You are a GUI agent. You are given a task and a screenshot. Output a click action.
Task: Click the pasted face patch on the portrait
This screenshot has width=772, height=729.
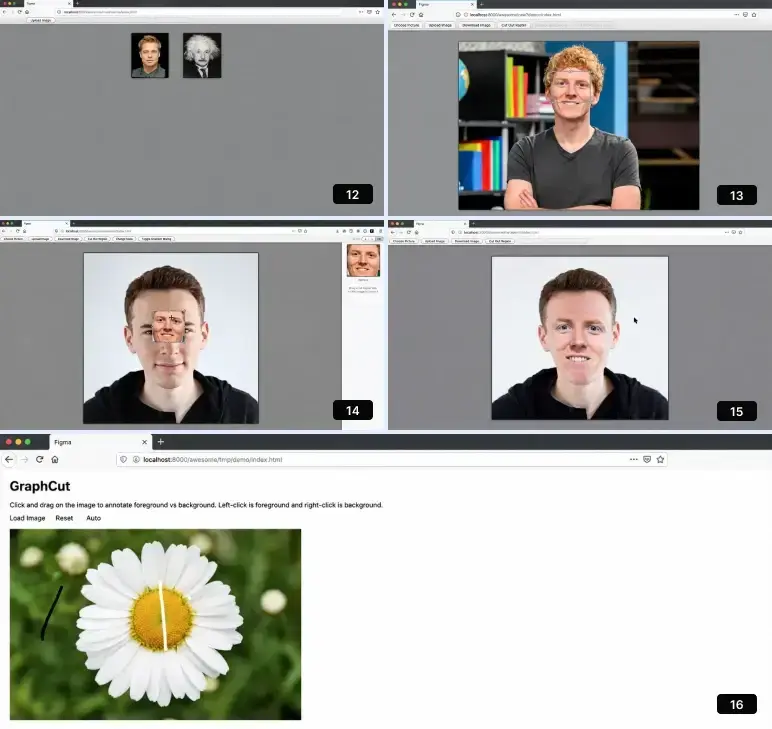tap(168, 325)
